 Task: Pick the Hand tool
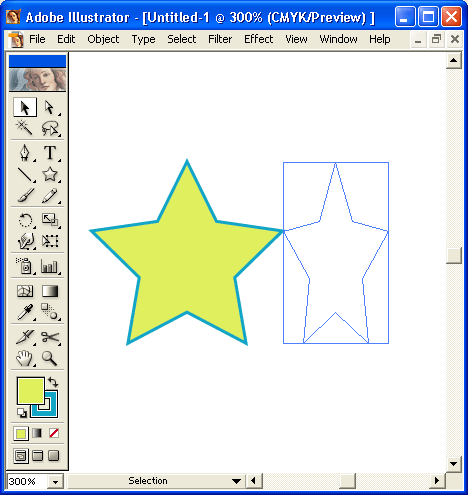[x=24, y=358]
